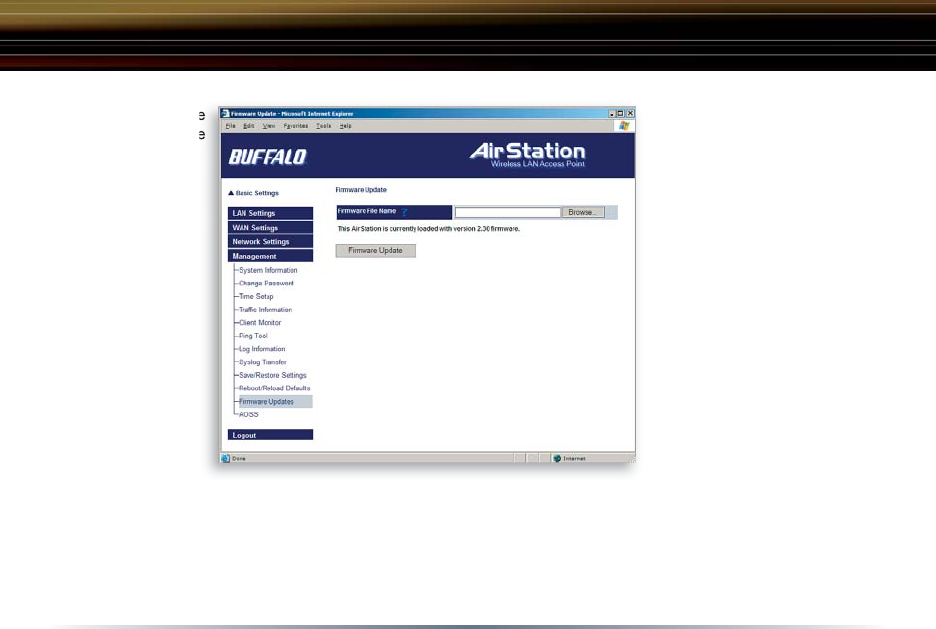Click the Internet zone globe icon in status bar
This screenshot has width=936, height=629.
556,458
